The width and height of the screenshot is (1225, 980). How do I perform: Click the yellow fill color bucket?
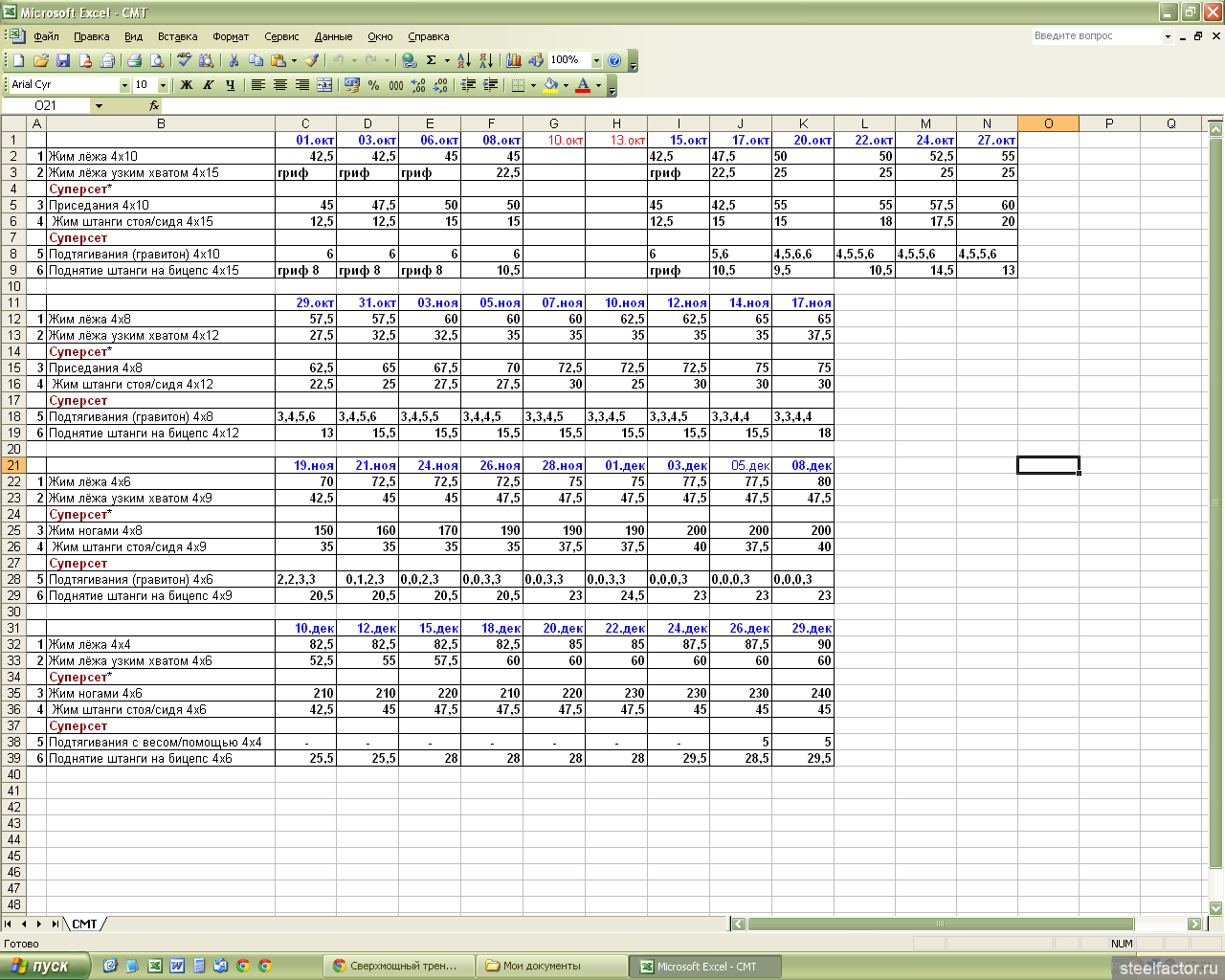pyautogui.click(x=550, y=85)
